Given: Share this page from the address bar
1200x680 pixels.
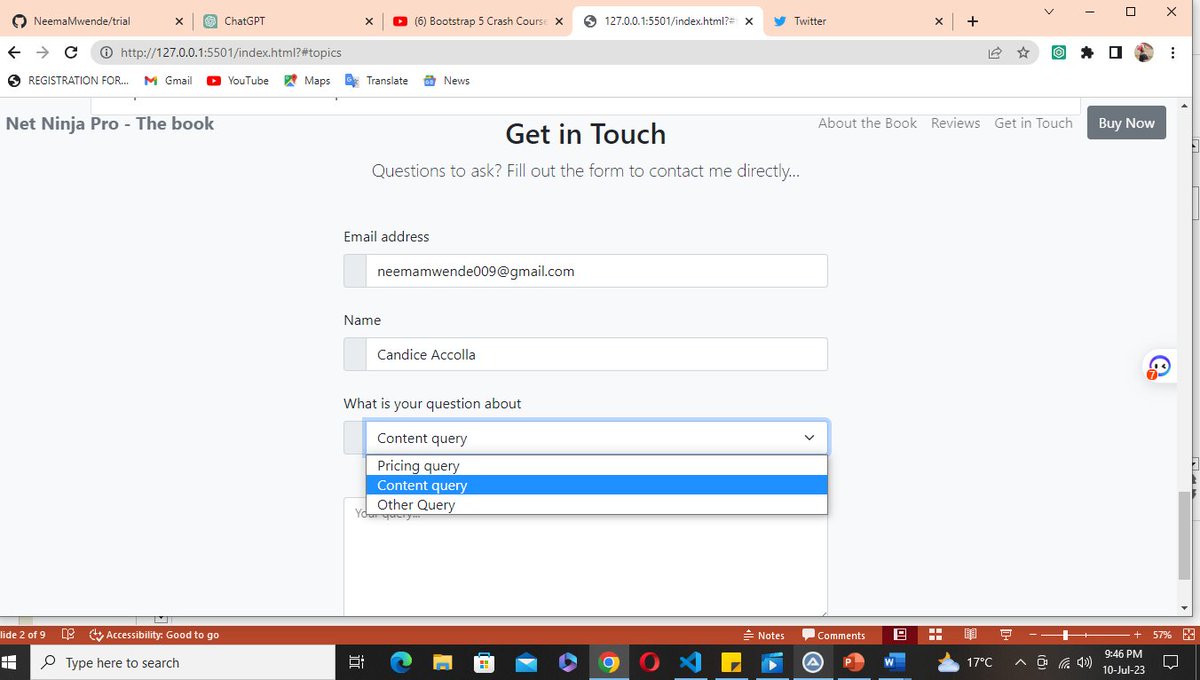Looking at the screenshot, I should pyautogui.click(x=995, y=53).
